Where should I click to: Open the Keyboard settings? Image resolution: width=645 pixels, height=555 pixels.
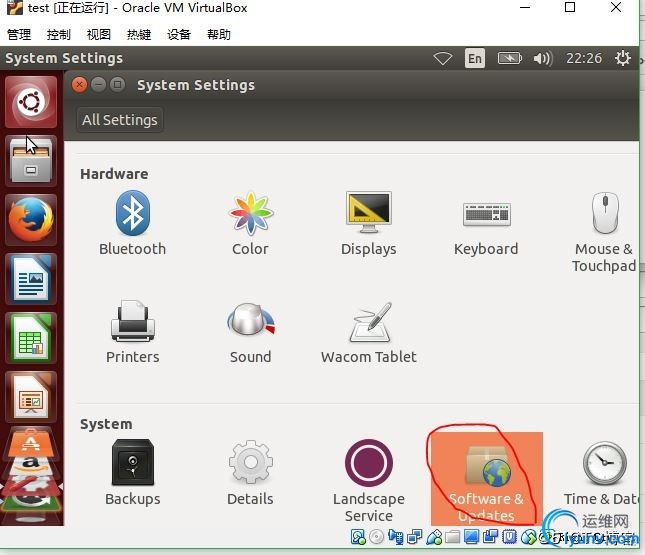pos(486,228)
